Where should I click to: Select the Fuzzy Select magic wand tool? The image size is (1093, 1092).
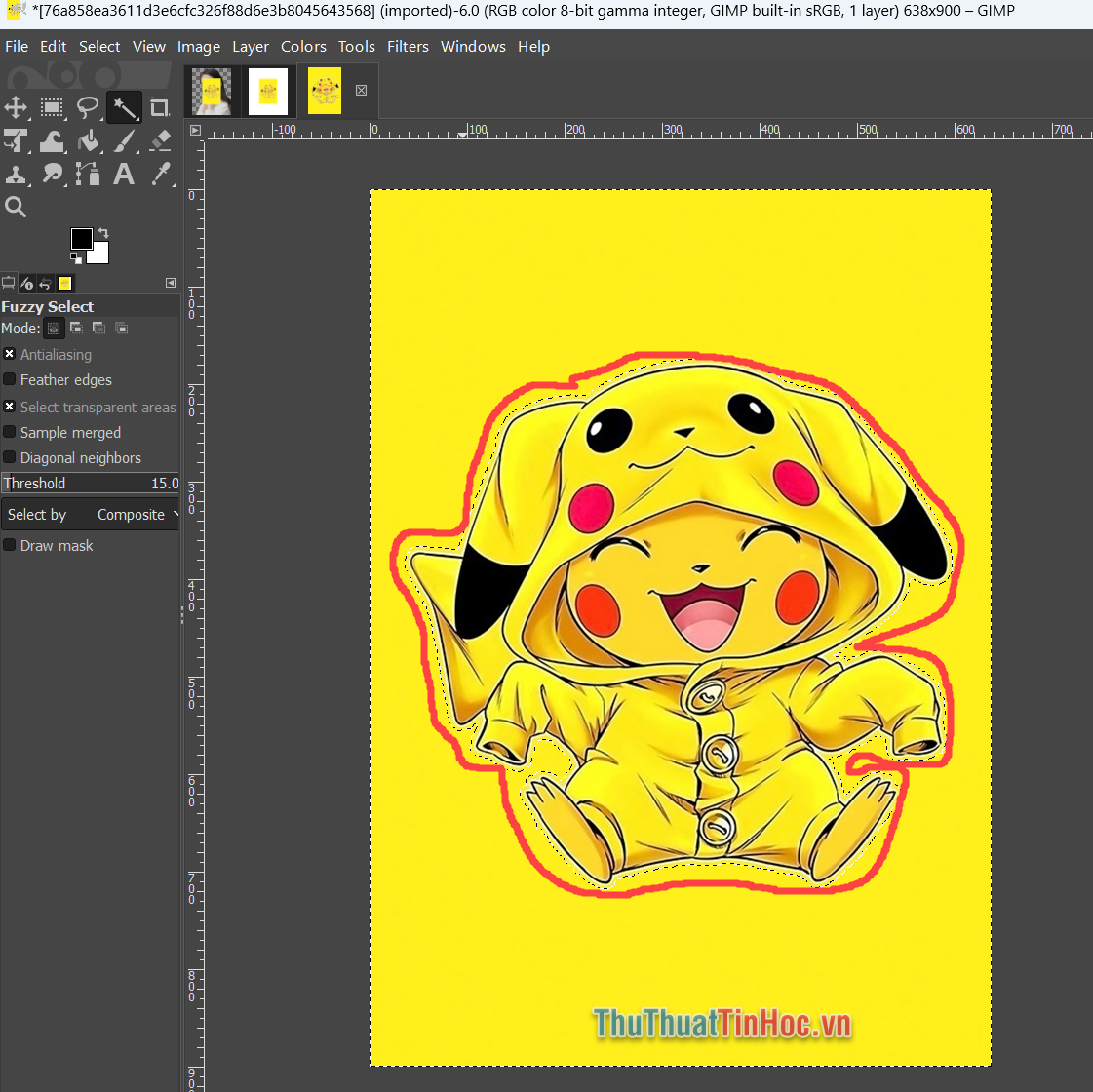pyautogui.click(x=124, y=107)
